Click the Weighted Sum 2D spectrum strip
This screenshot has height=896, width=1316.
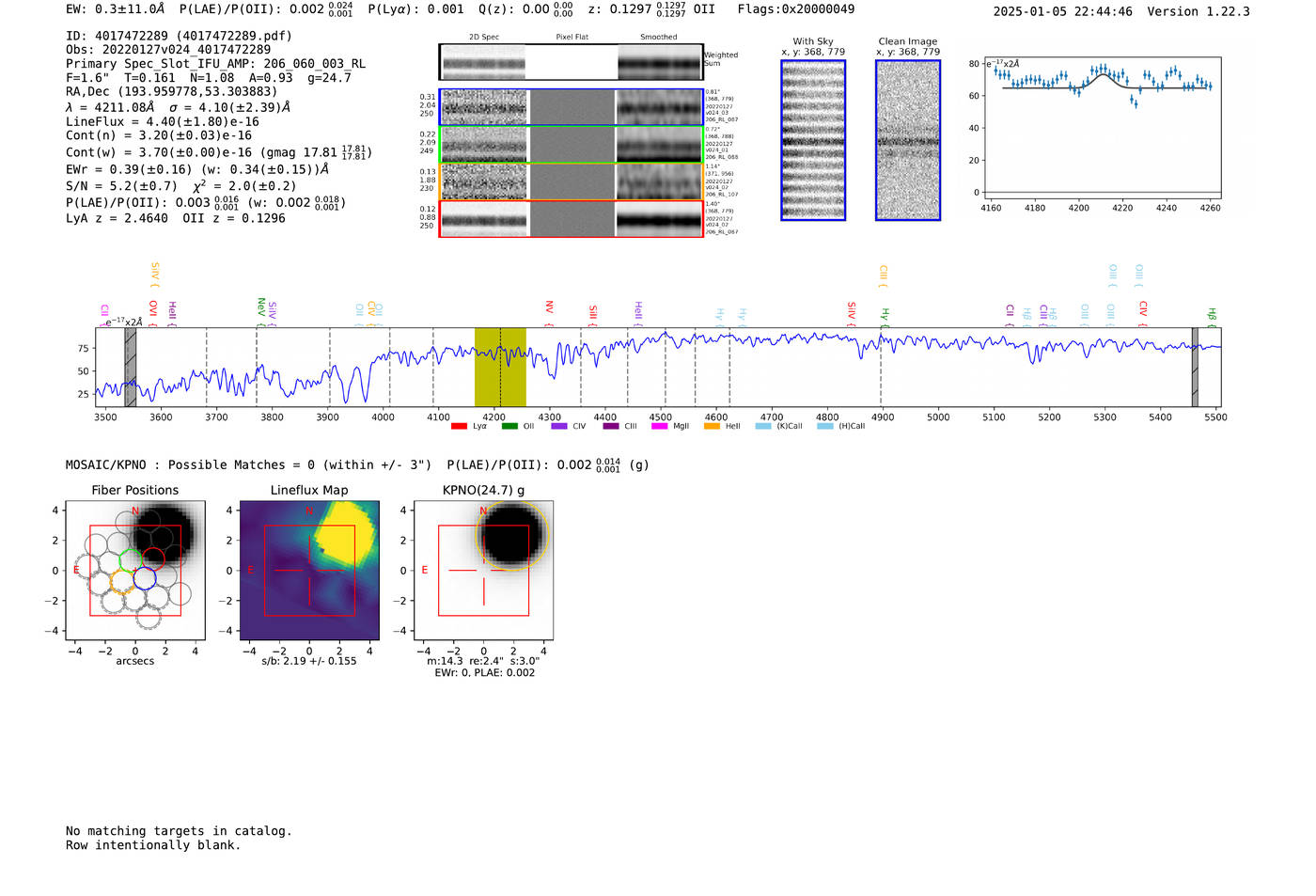[x=571, y=62]
